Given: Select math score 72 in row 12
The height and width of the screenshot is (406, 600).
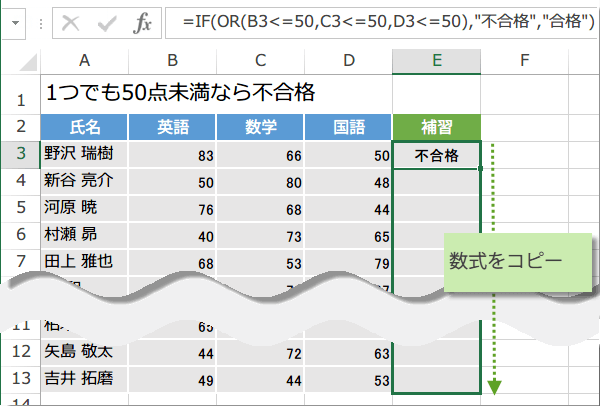Looking at the screenshot, I should (260, 352).
